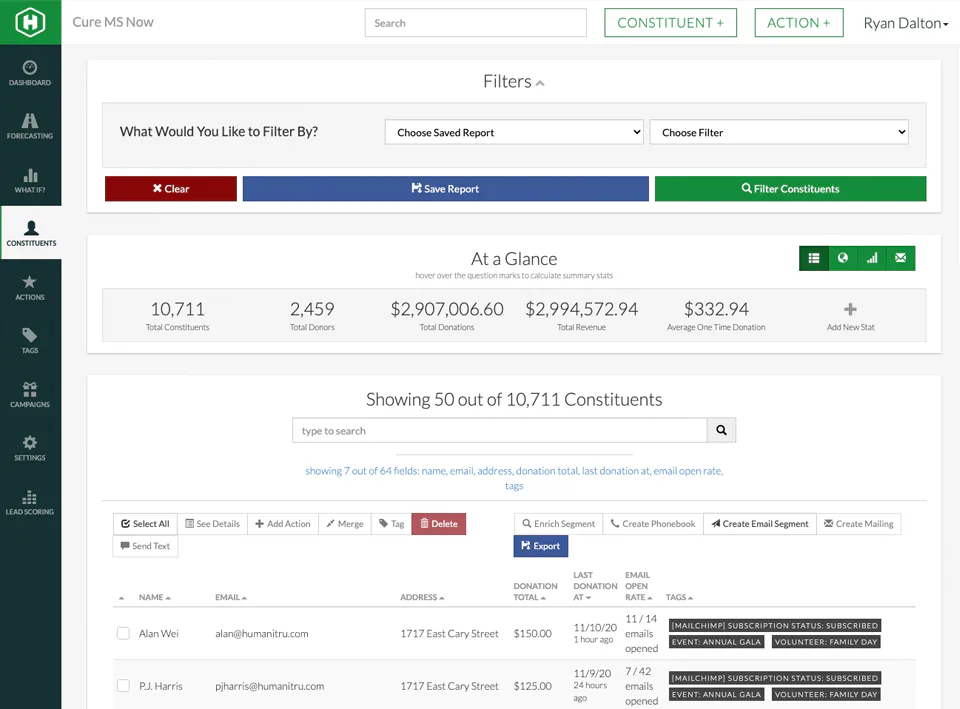Open the Choose Saved Report dropdown
The width and height of the screenshot is (960, 709).
pyautogui.click(x=514, y=132)
